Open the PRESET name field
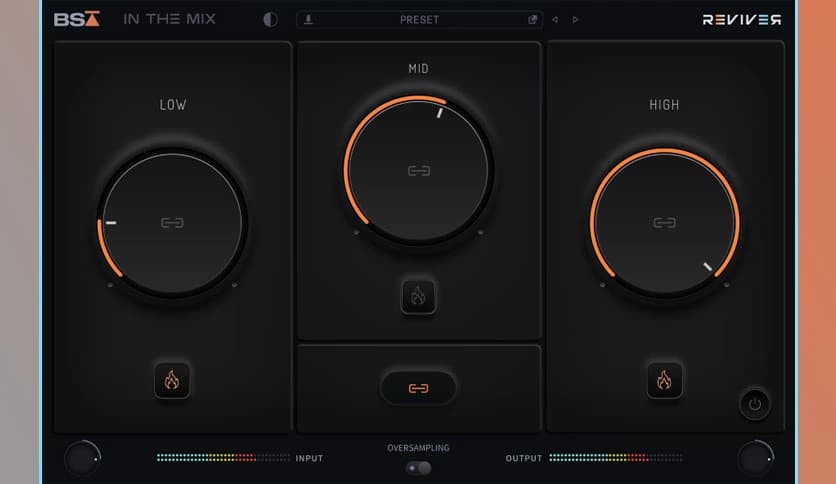This screenshot has width=836, height=484. click(x=420, y=20)
